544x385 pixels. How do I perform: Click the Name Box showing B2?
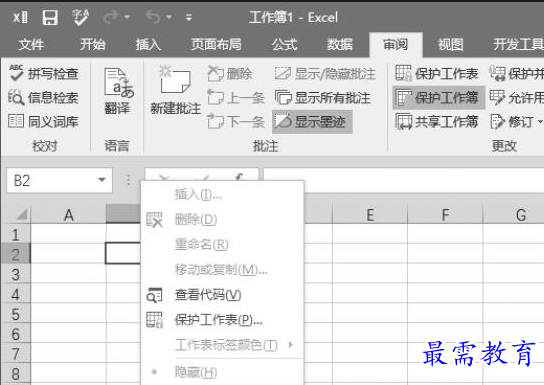coord(52,180)
